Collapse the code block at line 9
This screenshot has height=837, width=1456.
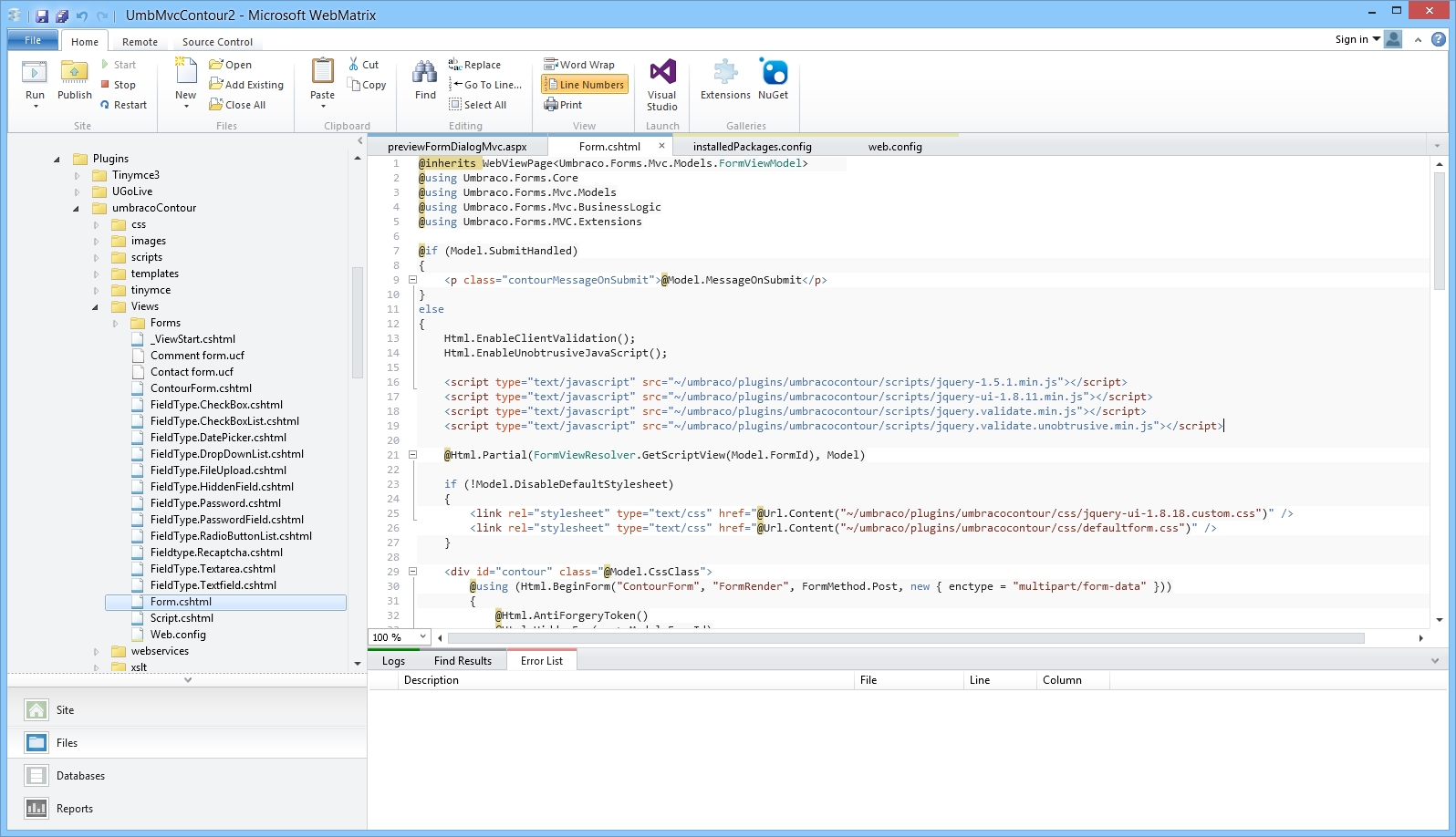click(412, 280)
